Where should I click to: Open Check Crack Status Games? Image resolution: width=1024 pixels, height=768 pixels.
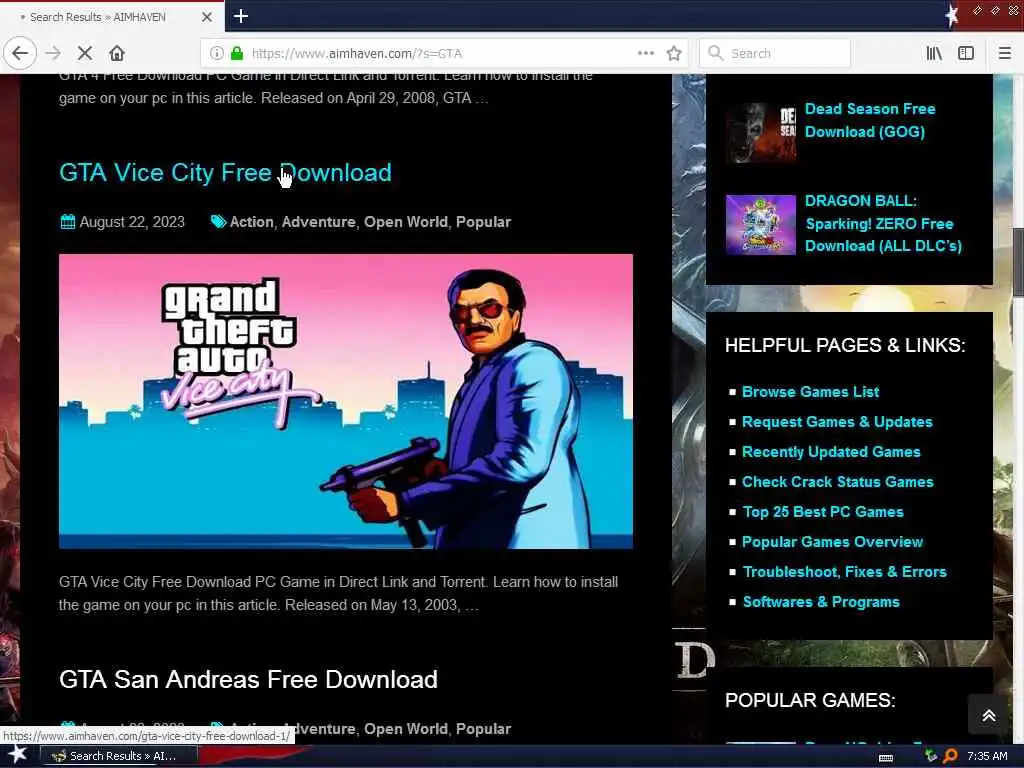[x=838, y=482]
